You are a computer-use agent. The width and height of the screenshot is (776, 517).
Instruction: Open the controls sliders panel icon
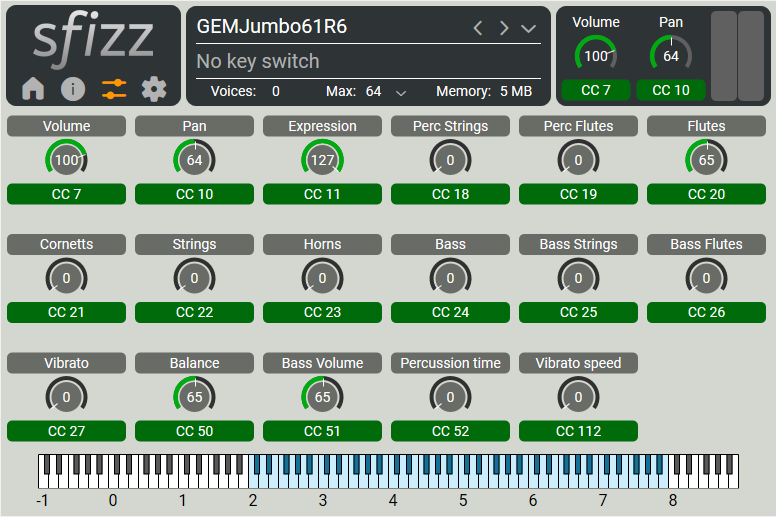tap(114, 89)
